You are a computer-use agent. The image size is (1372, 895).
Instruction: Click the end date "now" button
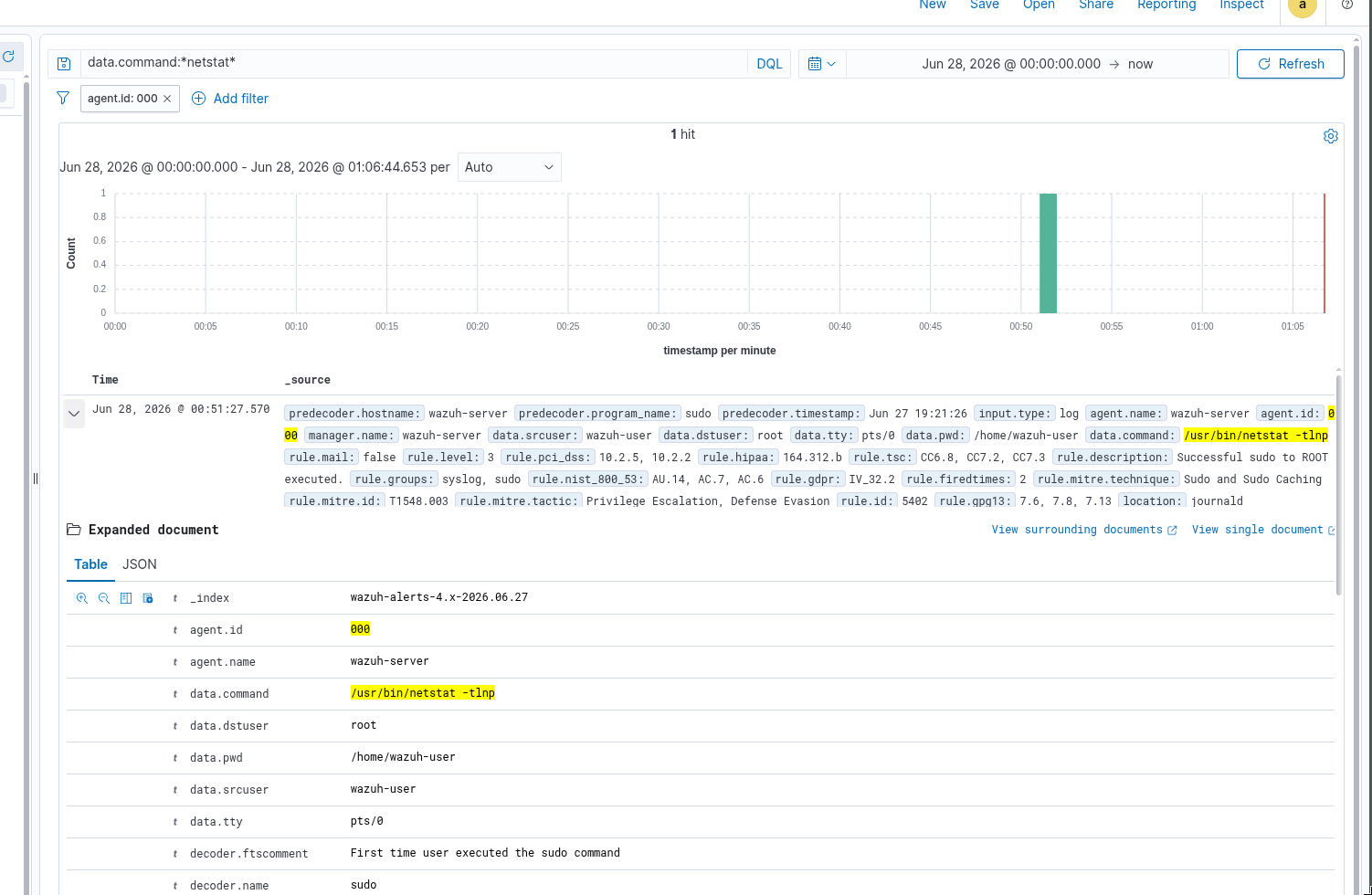(x=1140, y=64)
